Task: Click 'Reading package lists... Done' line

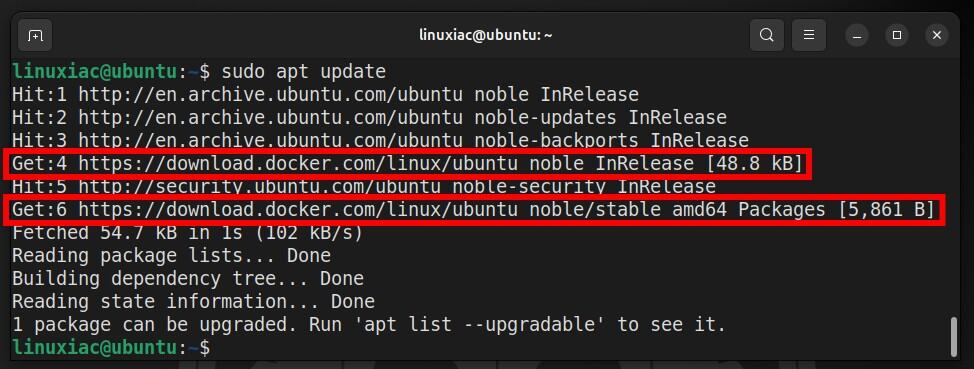Action: 171,256
